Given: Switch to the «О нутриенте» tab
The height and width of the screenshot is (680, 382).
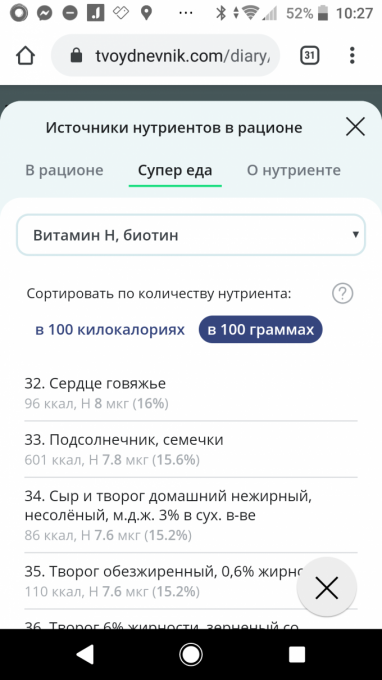Looking at the screenshot, I should (x=294, y=170).
